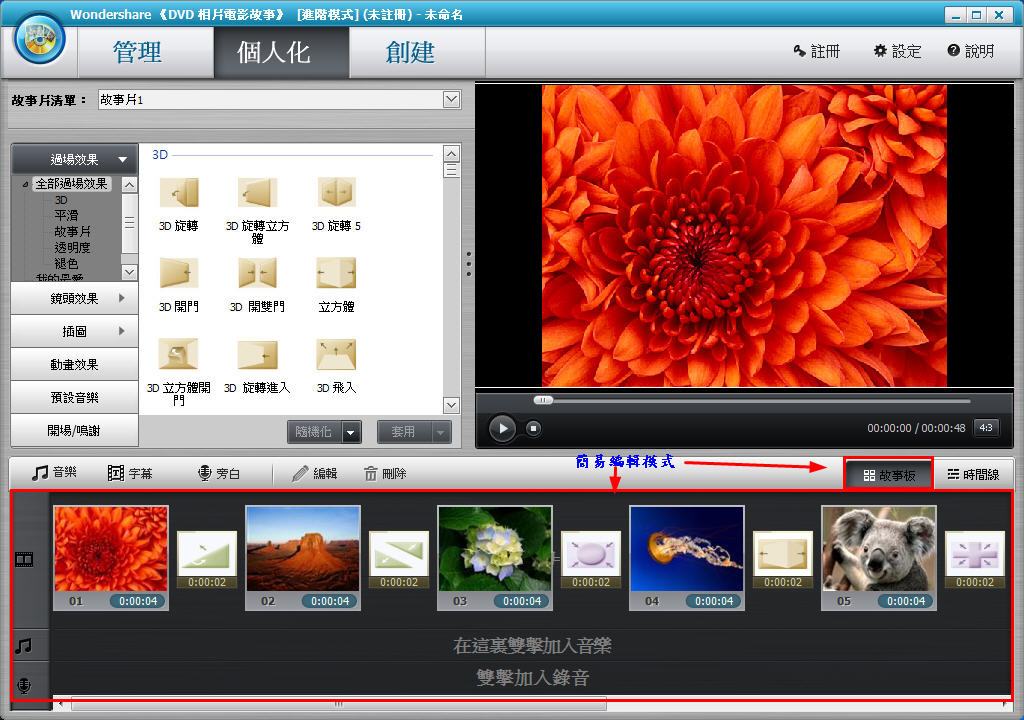1024x720 pixels.
Task: Switch to 故事板 storyboard view
Action: click(888, 475)
